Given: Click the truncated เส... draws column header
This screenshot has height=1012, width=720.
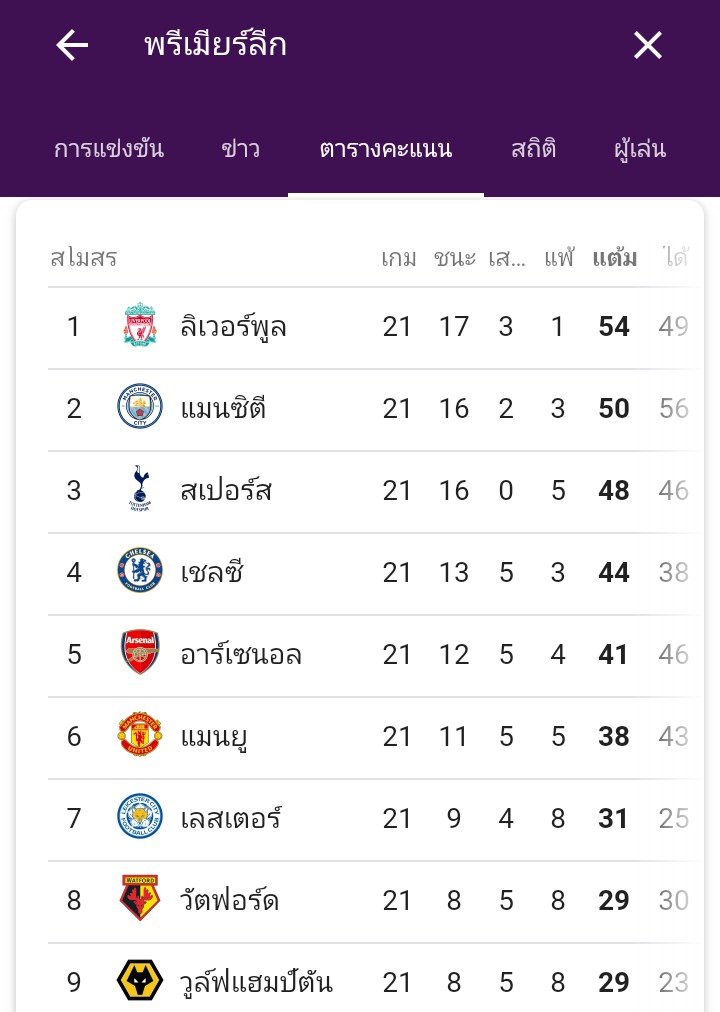Looking at the screenshot, I should pos(507,258).
